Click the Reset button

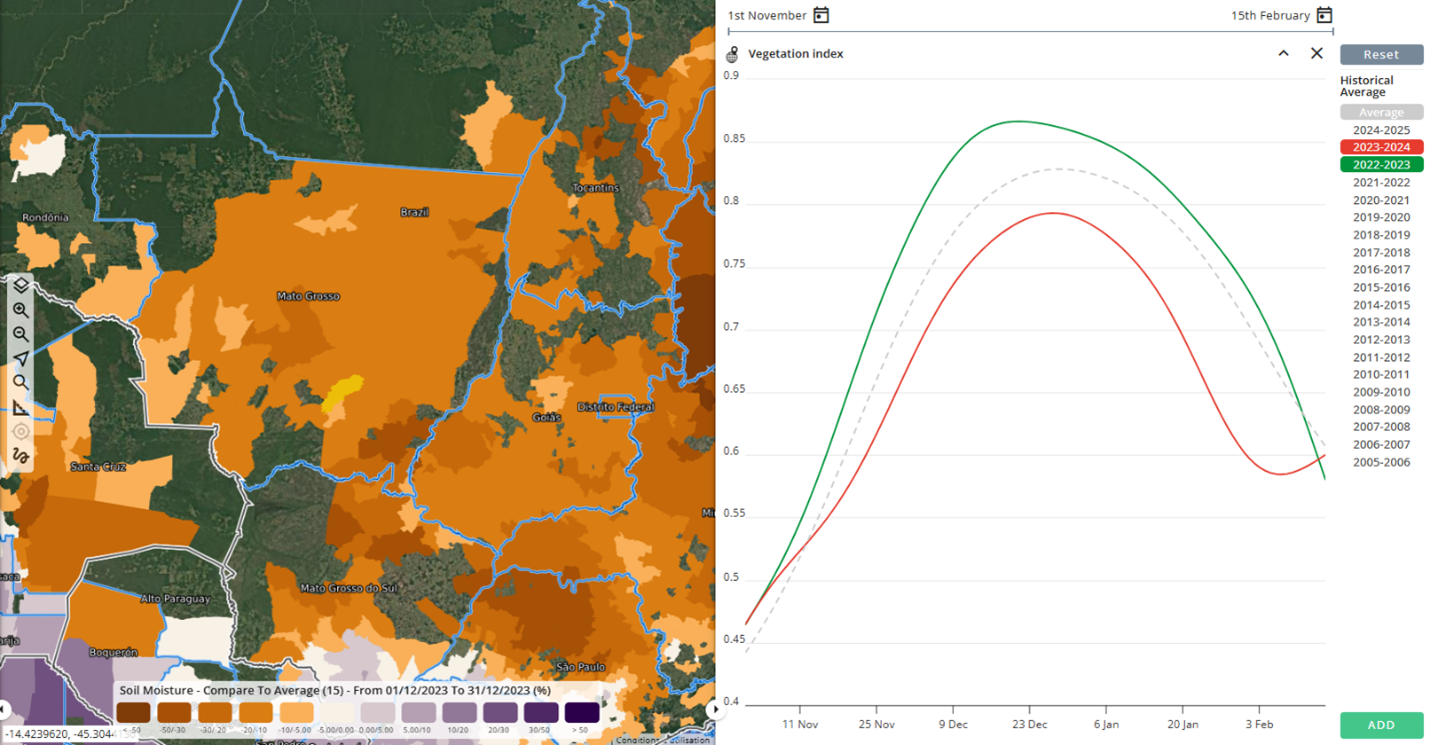point(1381,54)
